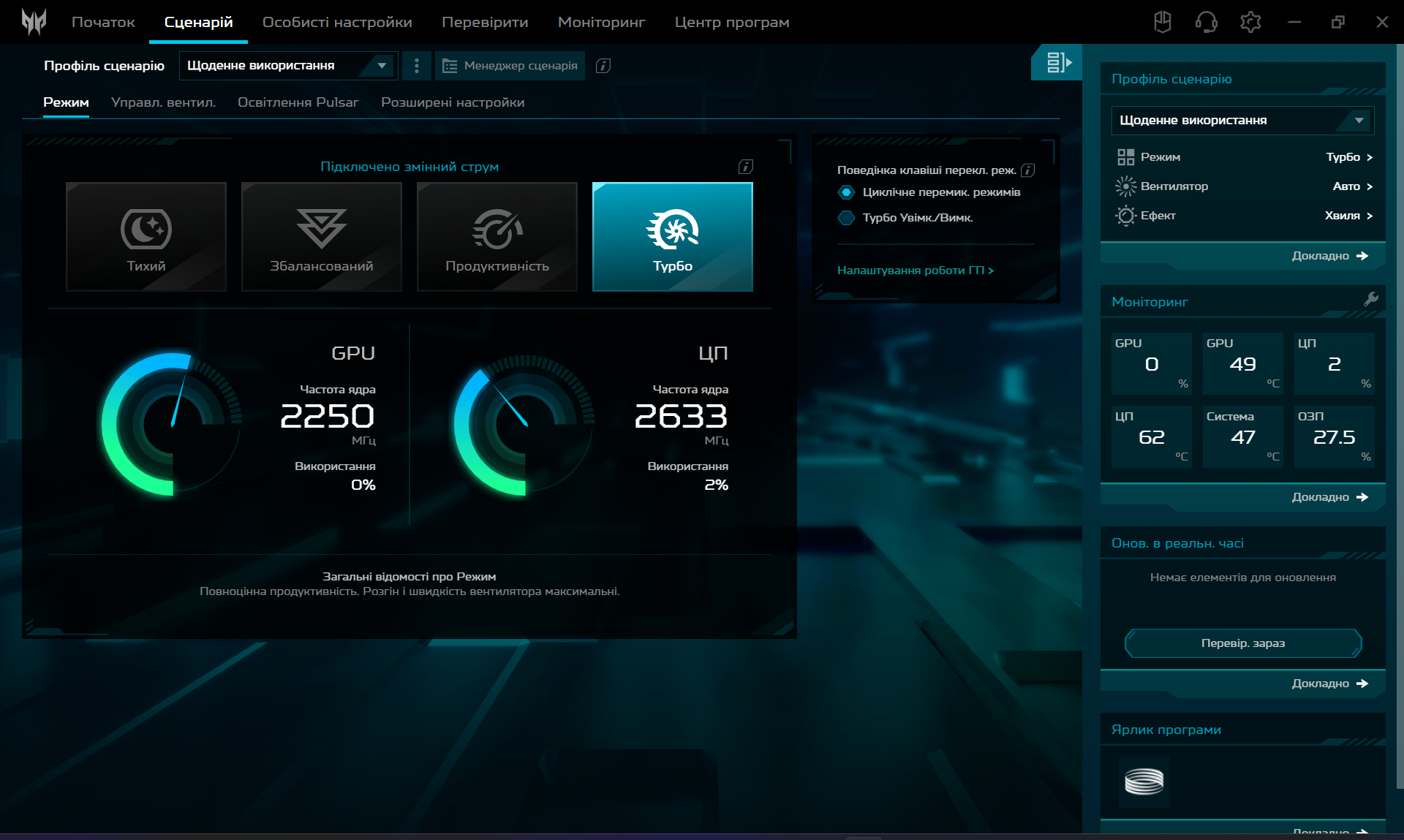Viewport: 1404px width, 840px height.
Task: Click Перевір. зараз button
Action: point(1242,643)
